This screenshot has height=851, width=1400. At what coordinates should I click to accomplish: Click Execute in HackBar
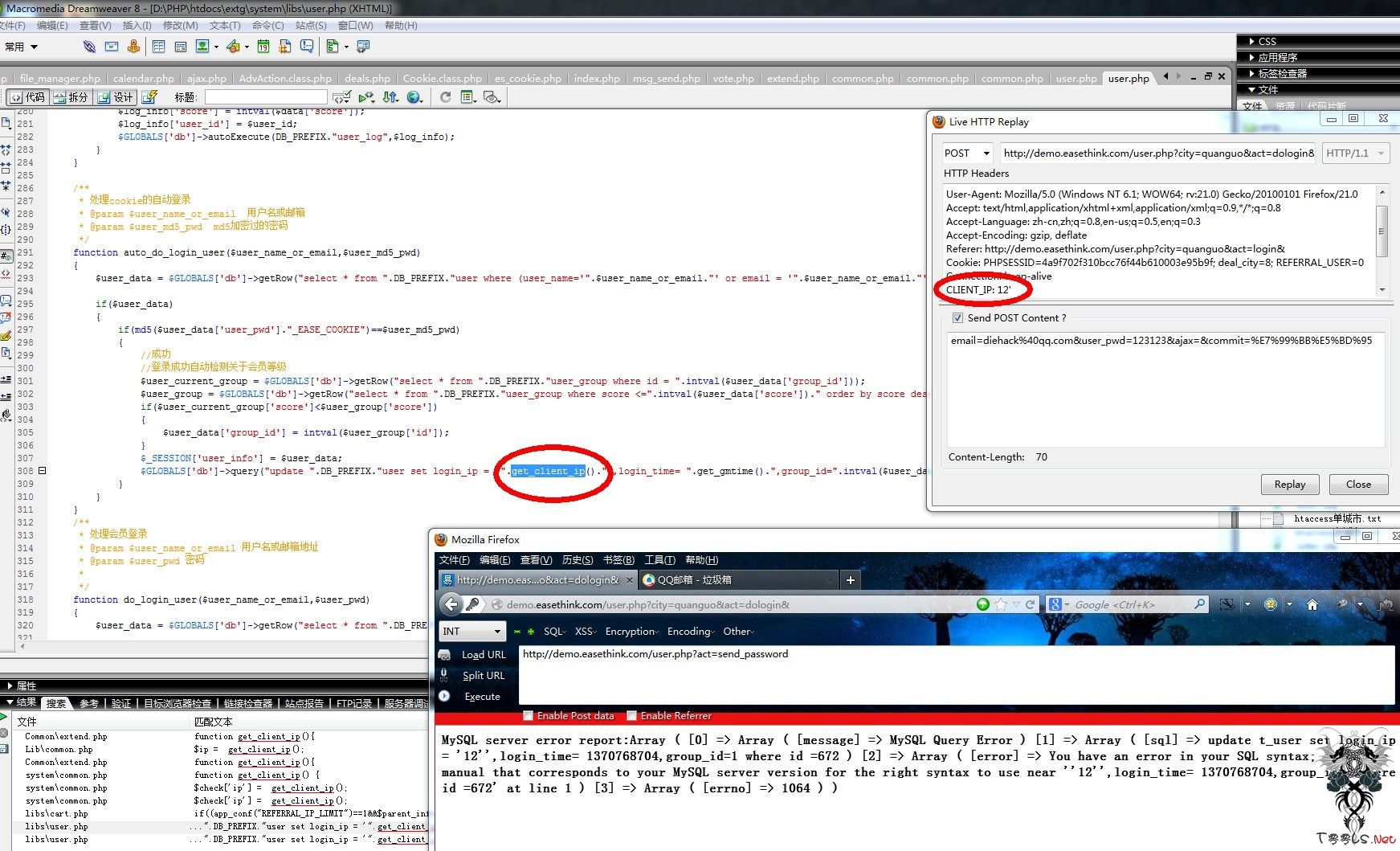click(x=482, y=697)
